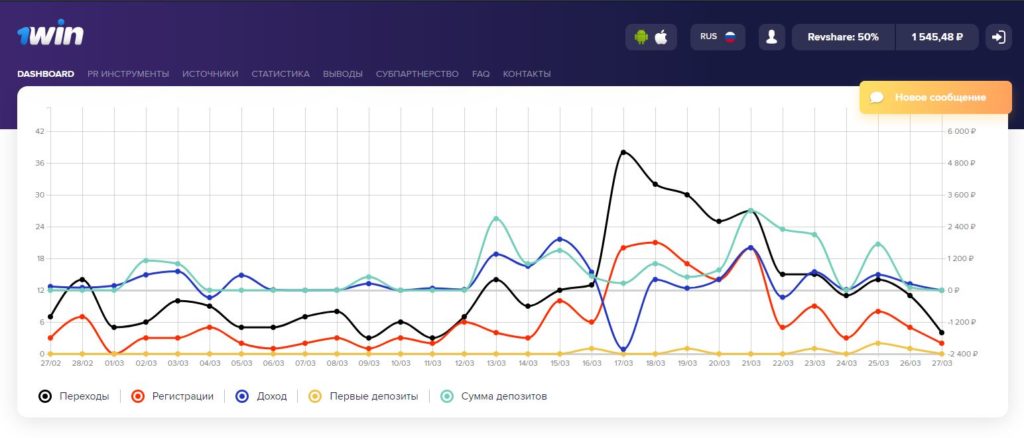Hide the Первые депозиты series
This screenshot has height=438, width=1024.
[363, 396]
